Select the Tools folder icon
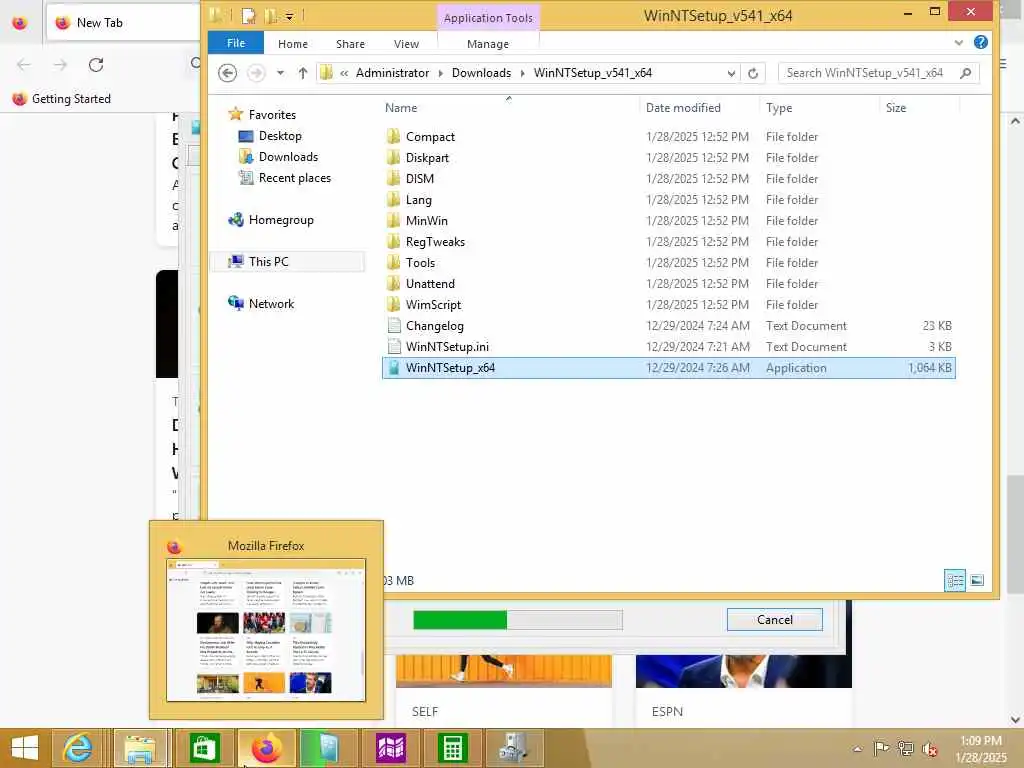The height and width of the screenshot is (768, 1024). pos(393,263)
